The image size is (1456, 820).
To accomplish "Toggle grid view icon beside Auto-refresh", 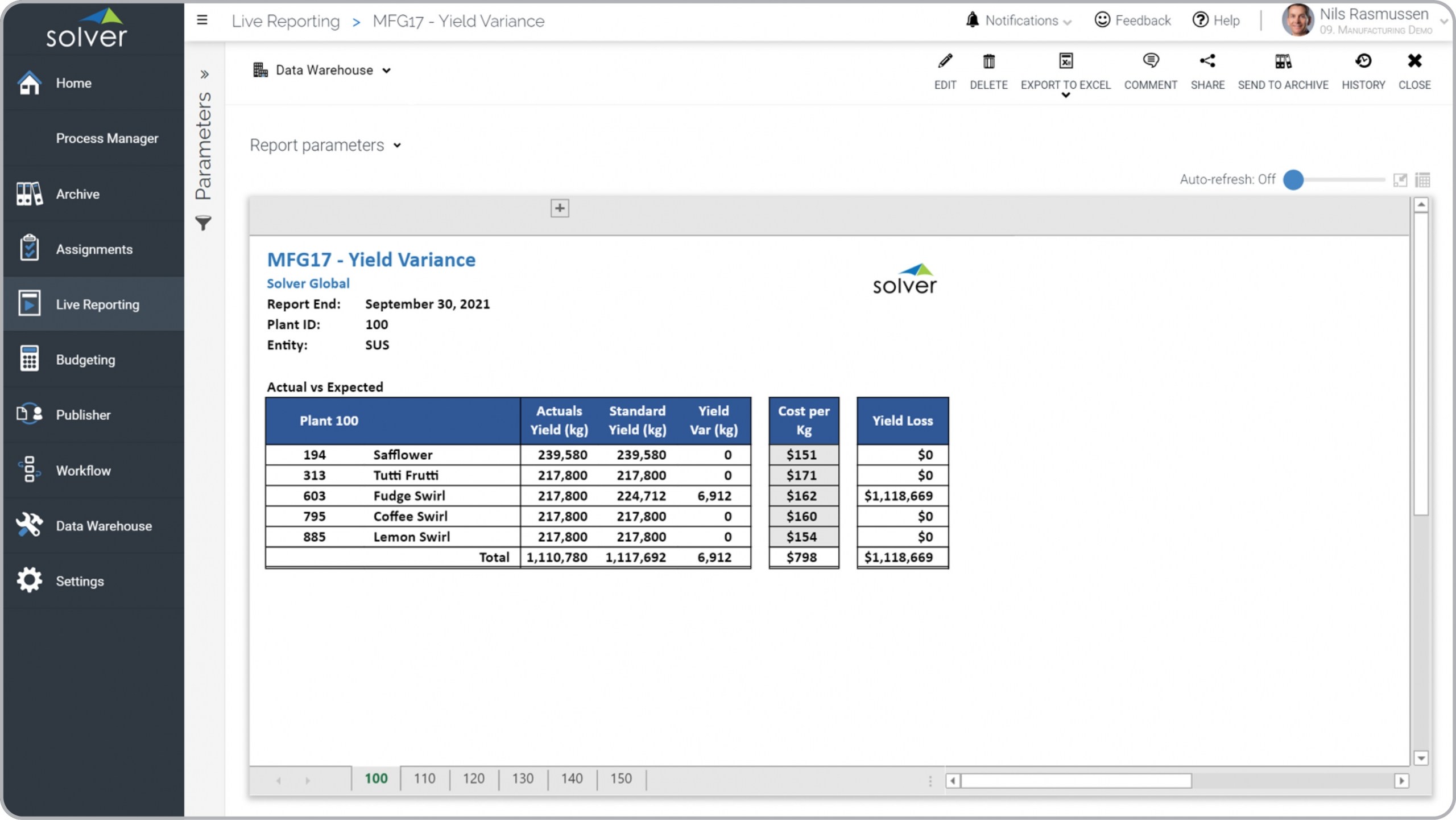I will [1422, 180].
